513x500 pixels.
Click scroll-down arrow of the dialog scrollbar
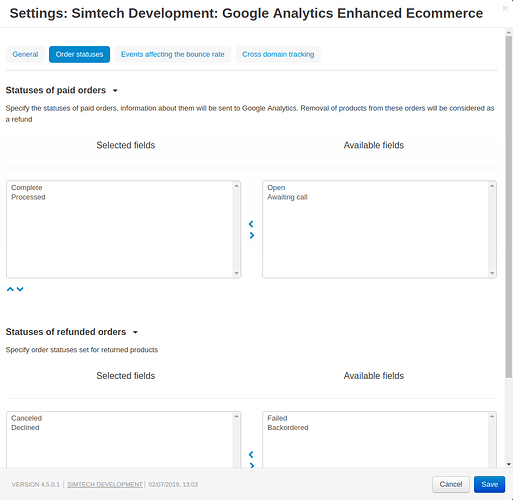509,464
